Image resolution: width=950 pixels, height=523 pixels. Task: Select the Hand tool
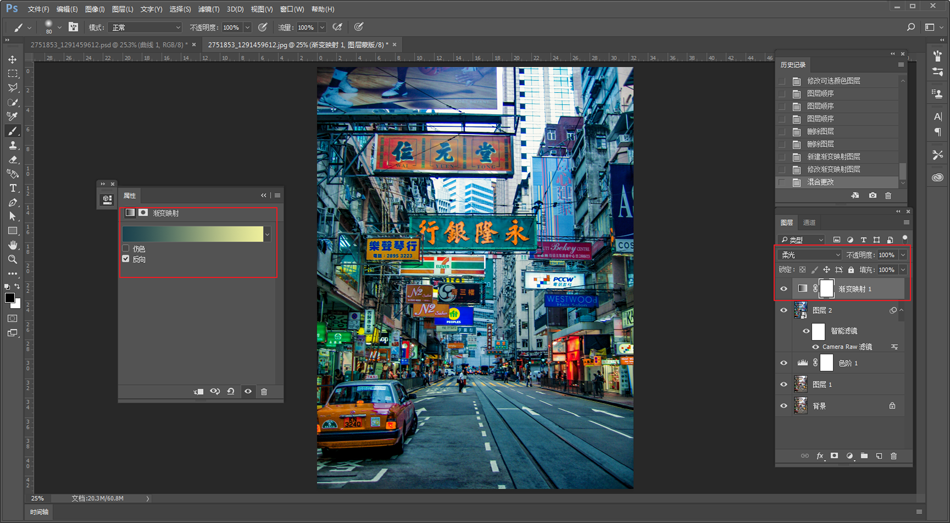(x=12, y=245)
